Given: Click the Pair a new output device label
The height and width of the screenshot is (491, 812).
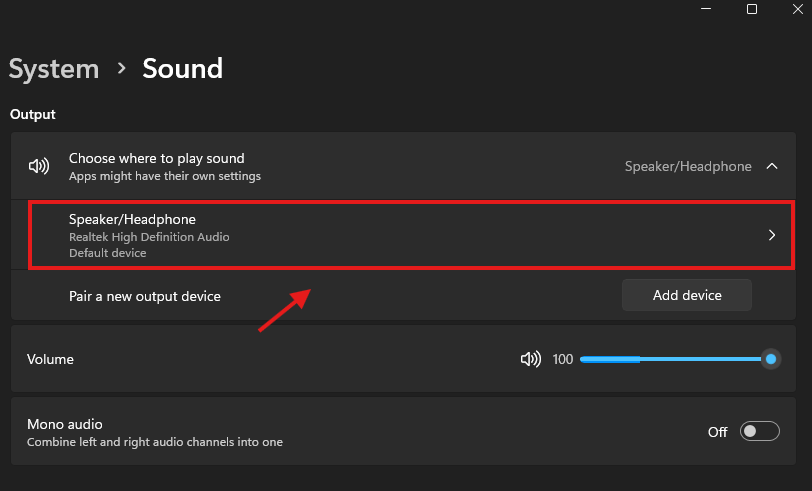Looking at the screenshot, I should pyautogui.click(x=144, y=296).
